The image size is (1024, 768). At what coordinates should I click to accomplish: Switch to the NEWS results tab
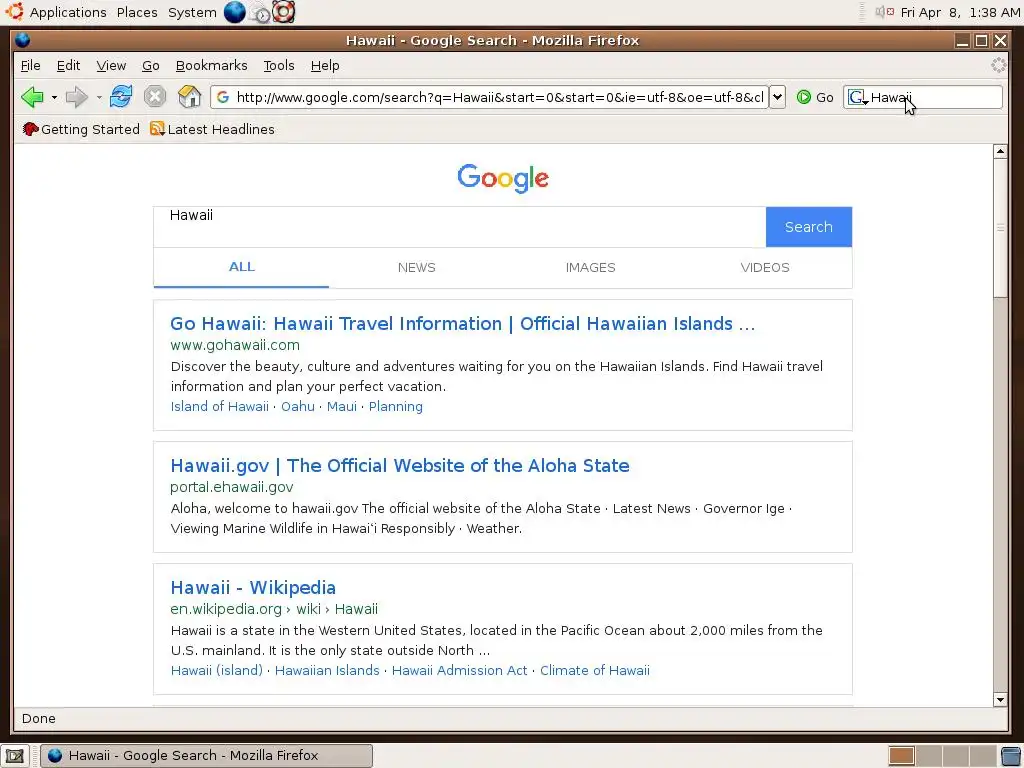417,268
